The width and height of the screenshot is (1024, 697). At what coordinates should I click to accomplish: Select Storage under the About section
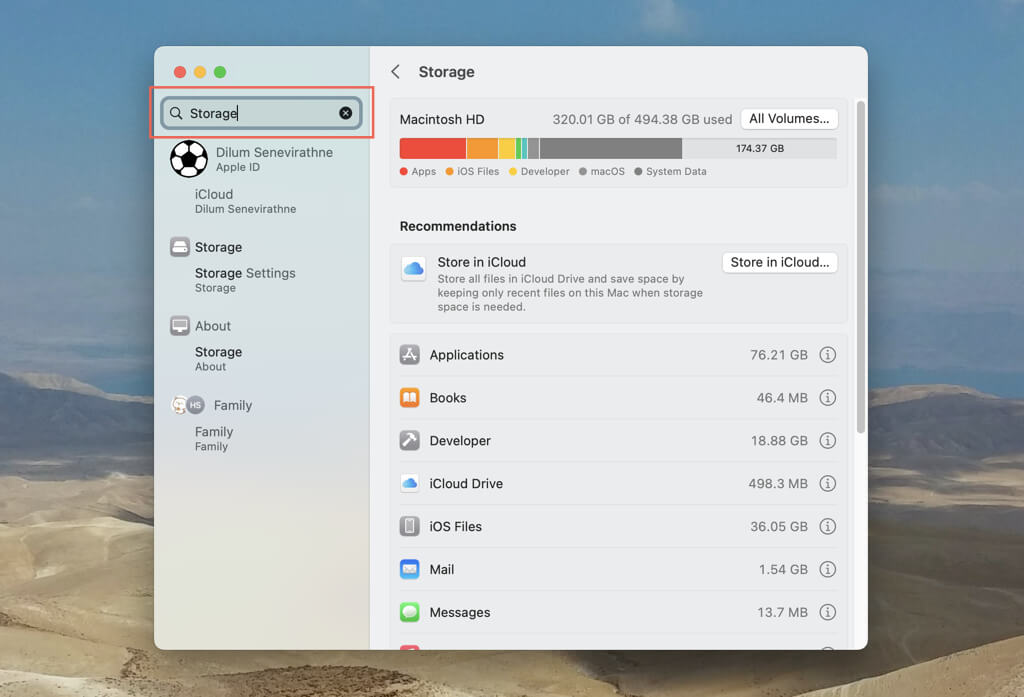218,359
